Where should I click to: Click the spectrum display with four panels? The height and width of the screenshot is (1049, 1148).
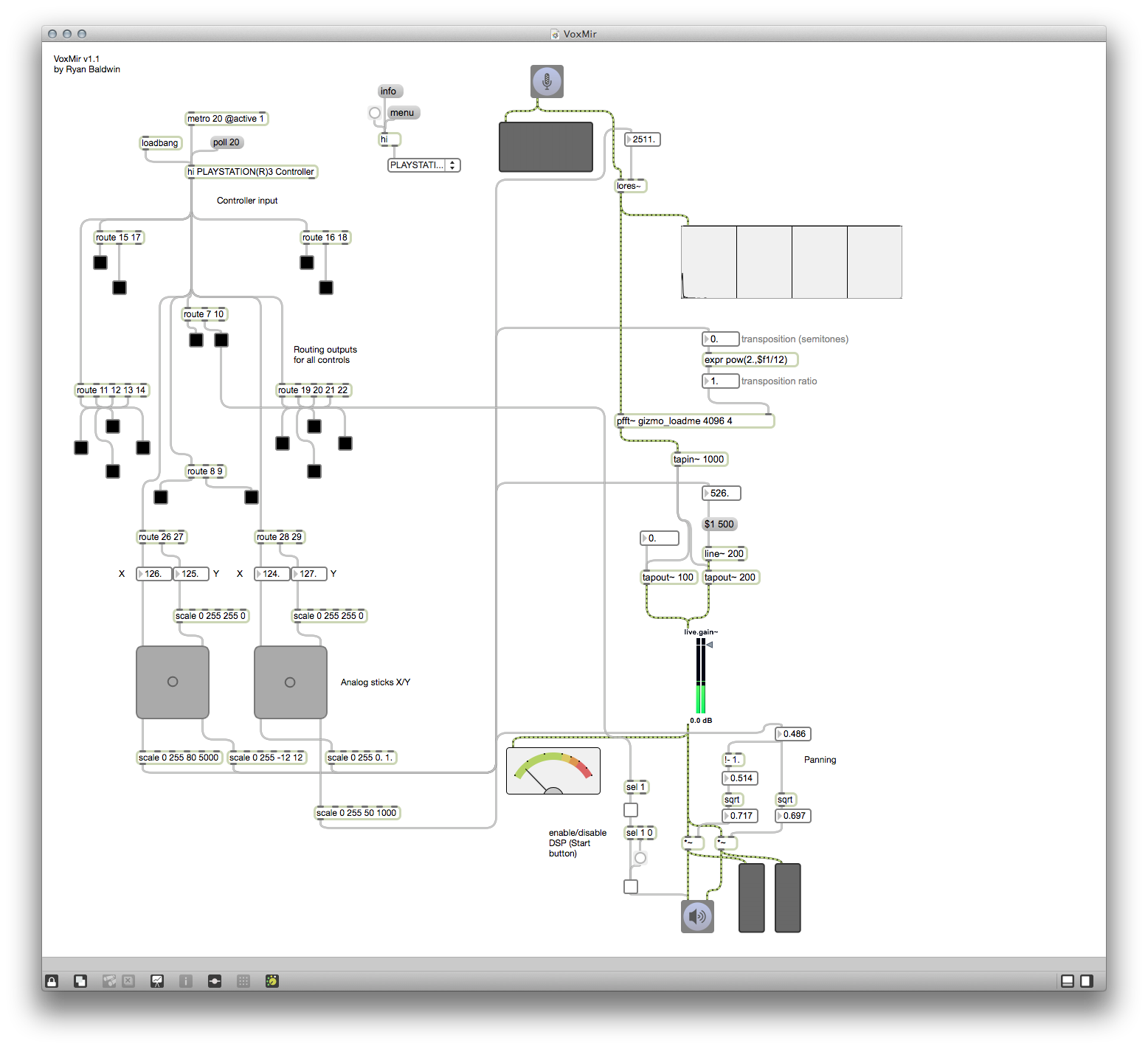792,262
